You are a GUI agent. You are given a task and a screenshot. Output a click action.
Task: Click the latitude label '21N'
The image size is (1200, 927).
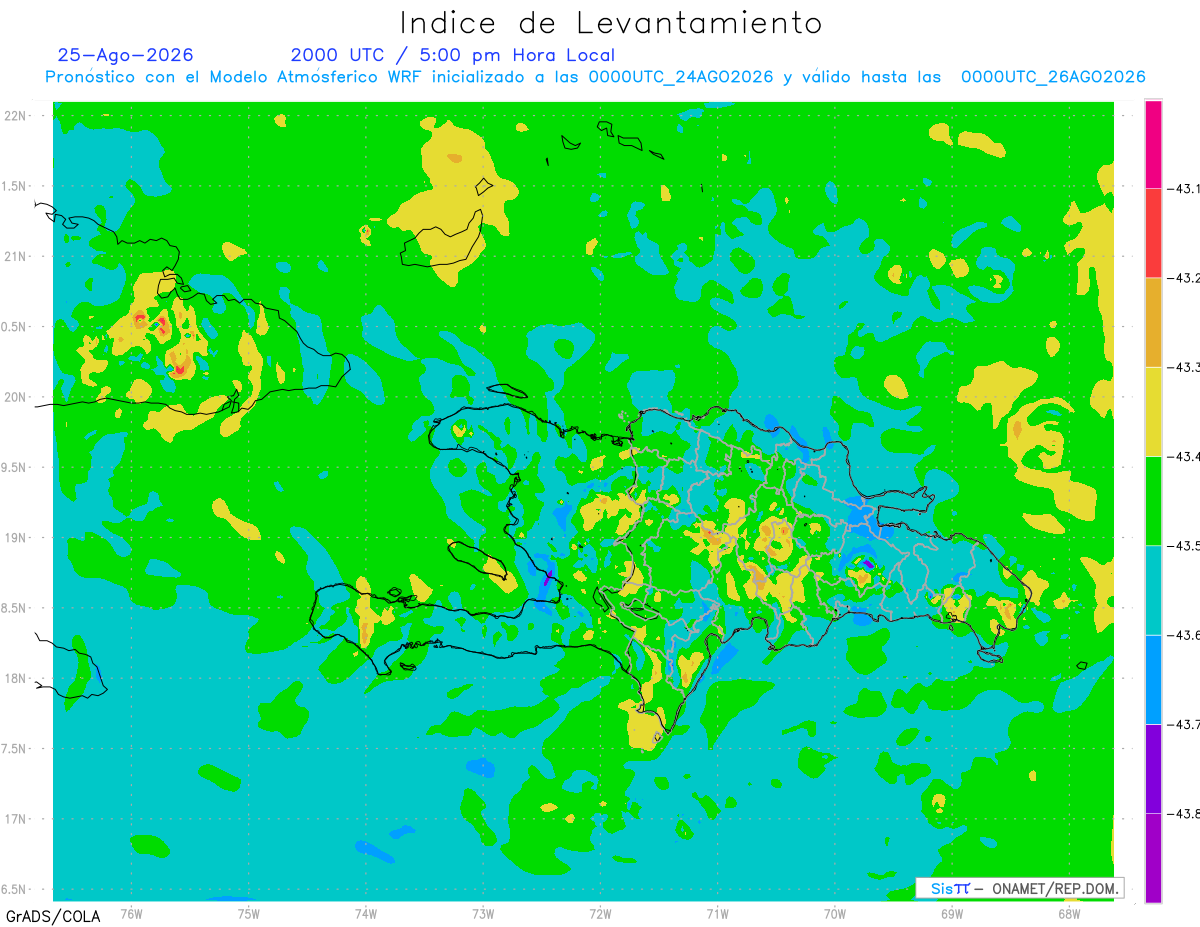[16, 256]
